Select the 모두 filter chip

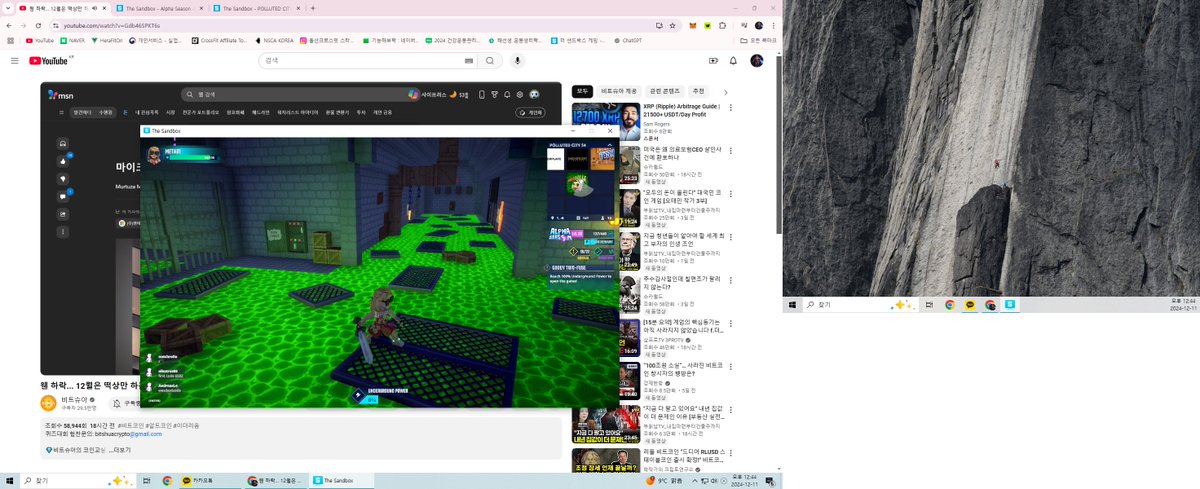(x=583, y=90)
